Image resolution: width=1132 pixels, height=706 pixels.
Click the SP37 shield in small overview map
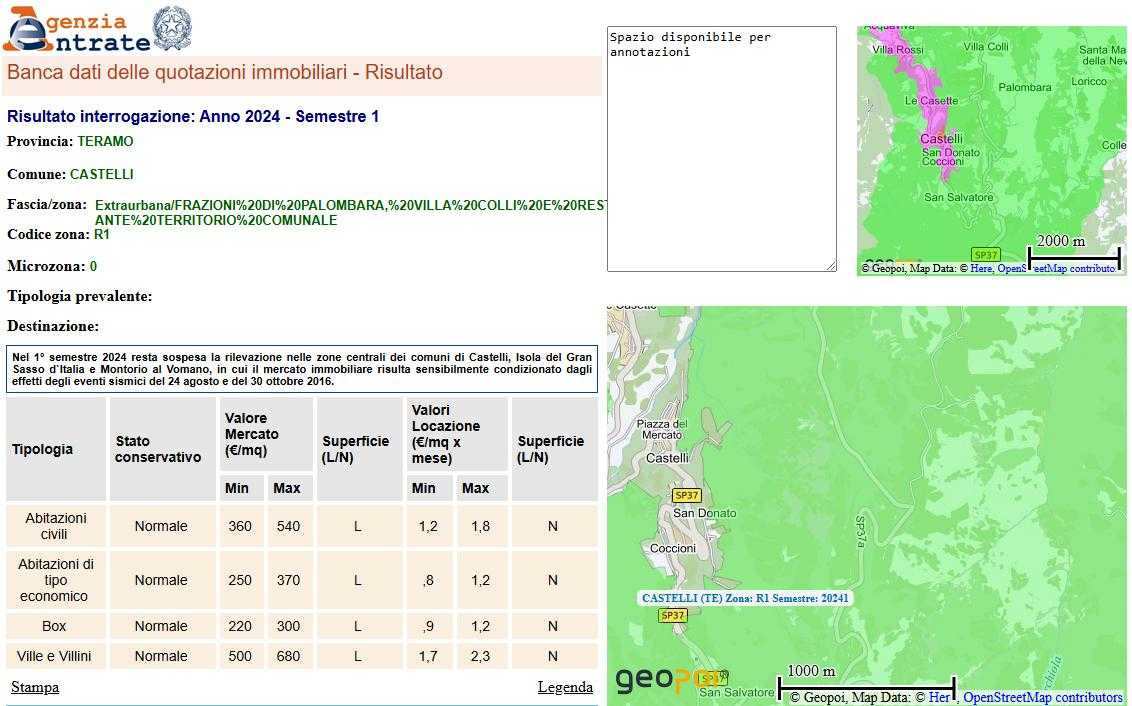(985, 255)
